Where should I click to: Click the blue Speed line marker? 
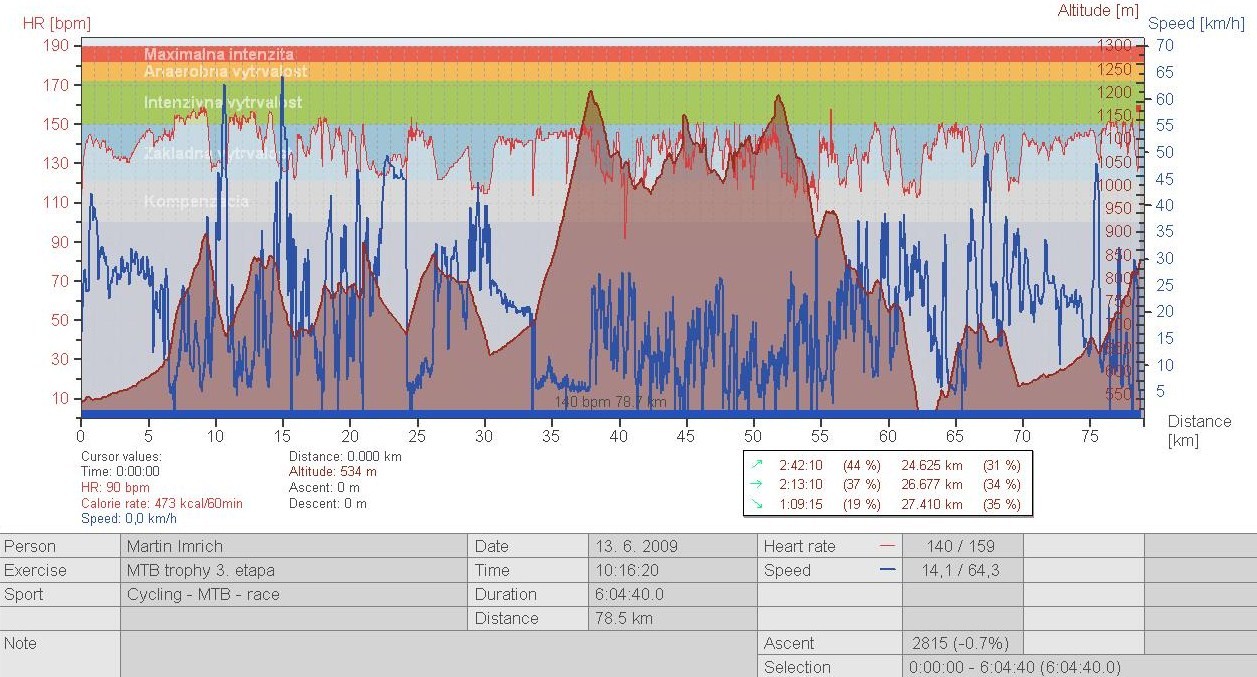[x=885, y=571]
